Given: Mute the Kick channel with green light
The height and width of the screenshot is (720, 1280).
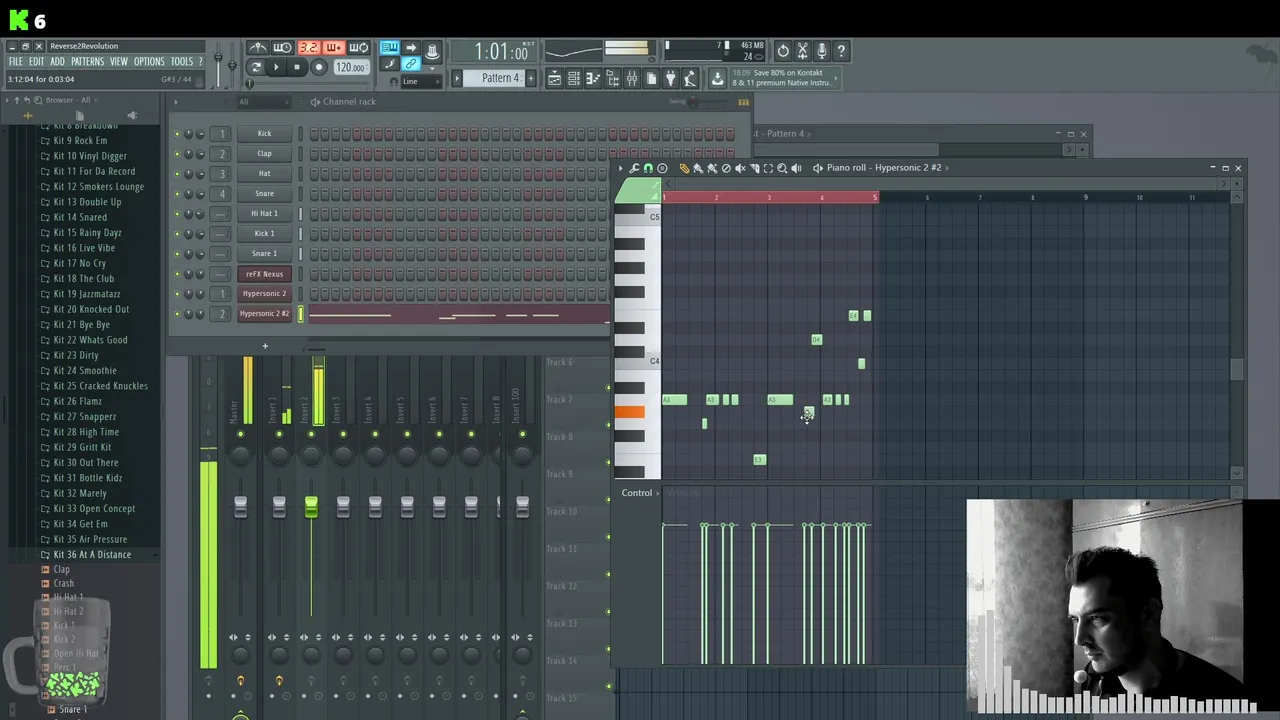Looking at the screenshot, I should tap(178, 134).
